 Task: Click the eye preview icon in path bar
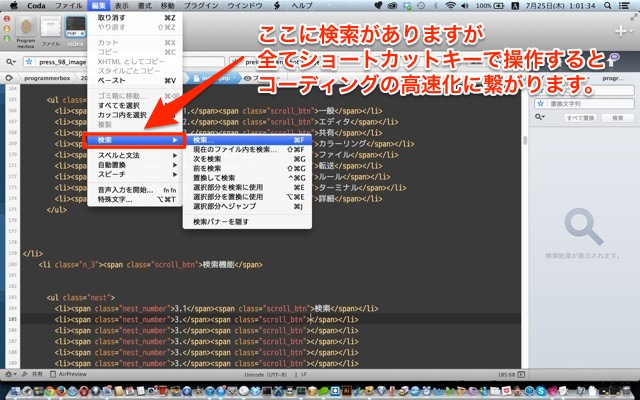coord(247,78)
